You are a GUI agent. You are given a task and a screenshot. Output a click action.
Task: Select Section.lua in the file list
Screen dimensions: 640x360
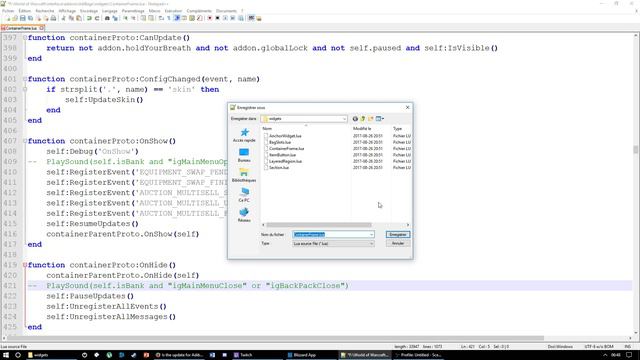(x=279, y=168)
